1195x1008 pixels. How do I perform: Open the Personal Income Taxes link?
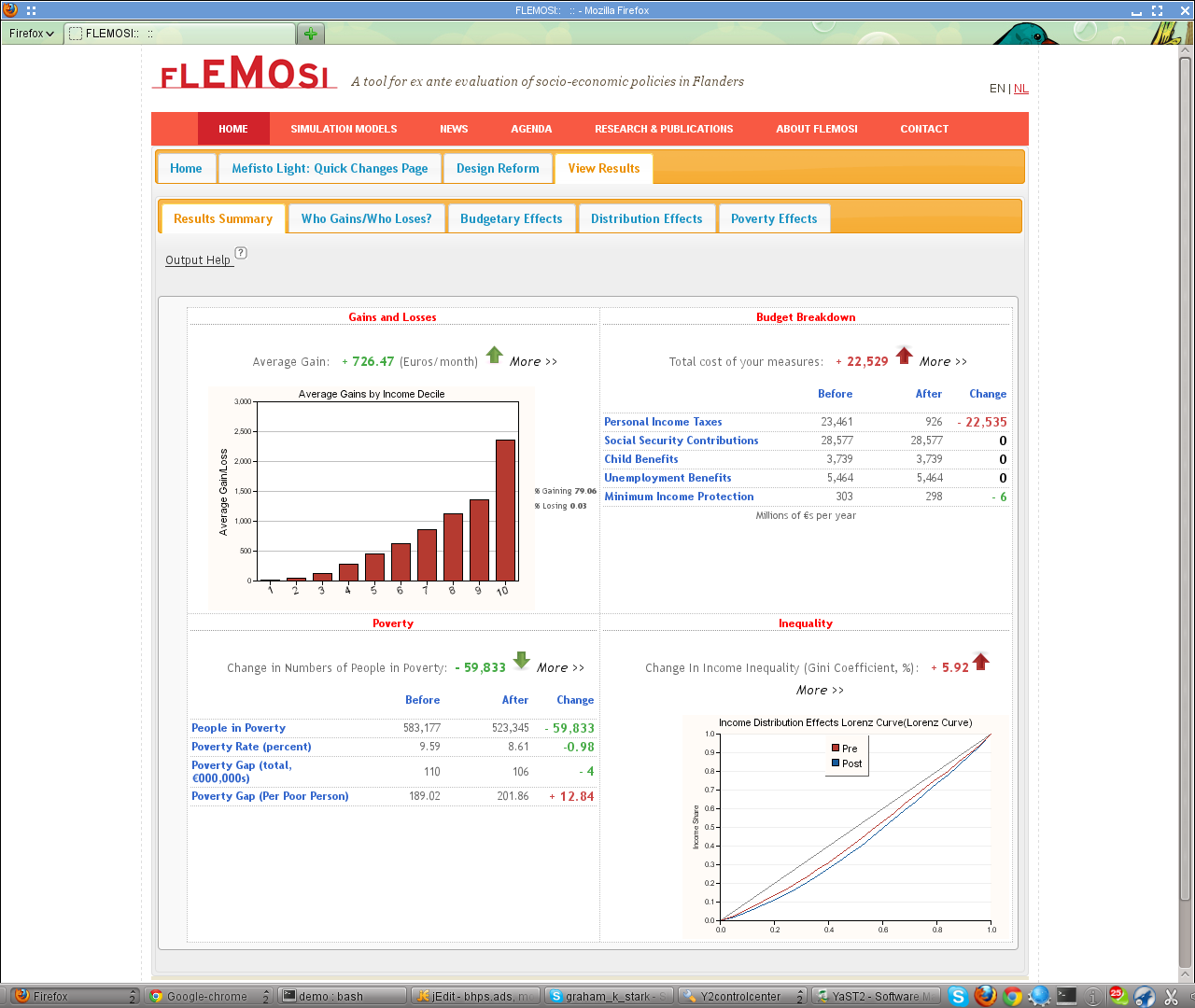tap(663, 422)
